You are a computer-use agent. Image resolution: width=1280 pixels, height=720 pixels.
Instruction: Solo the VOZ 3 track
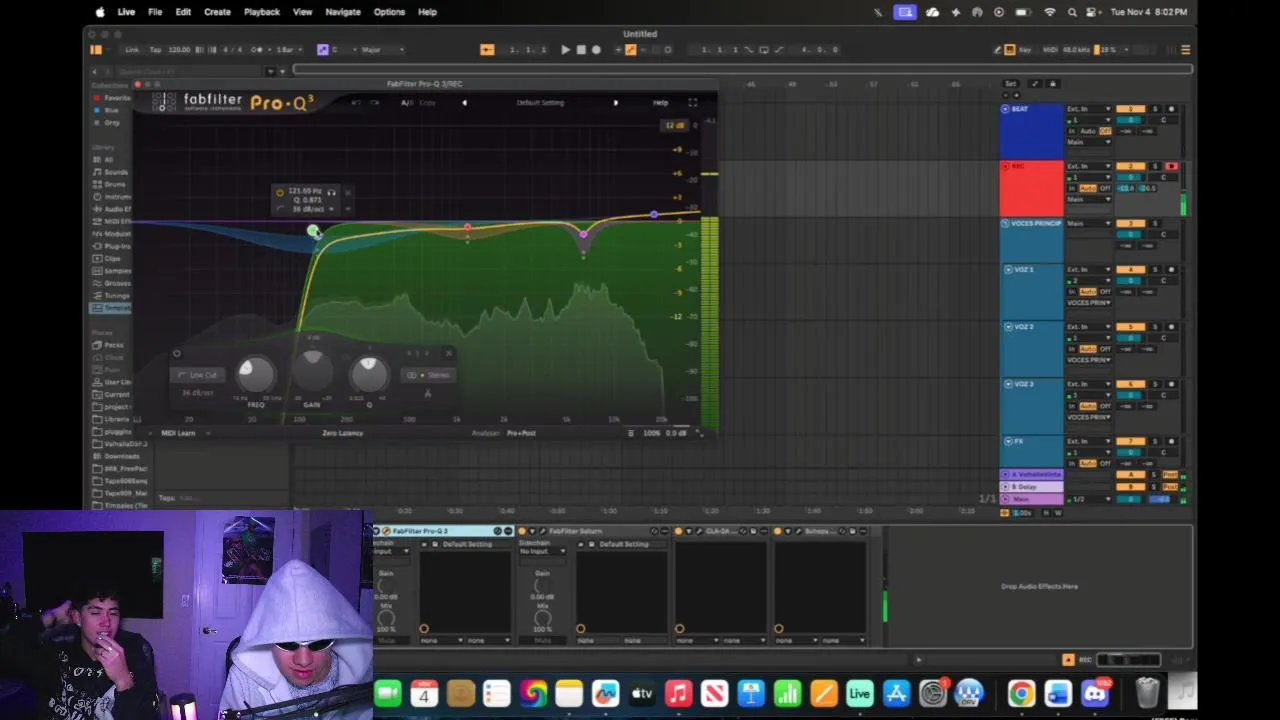tap(1155, 384)
